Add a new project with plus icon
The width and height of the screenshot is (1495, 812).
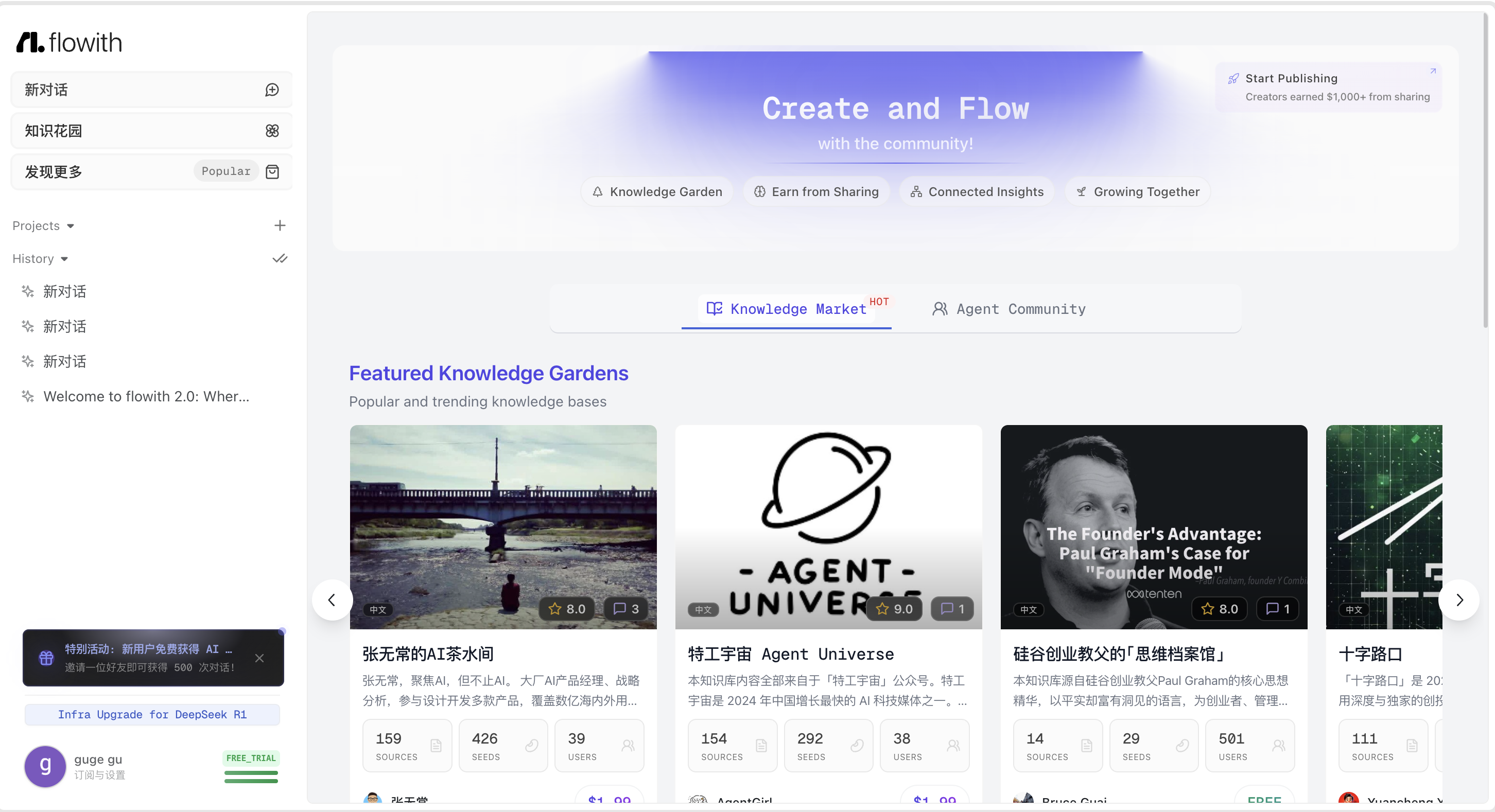[280, 225]
